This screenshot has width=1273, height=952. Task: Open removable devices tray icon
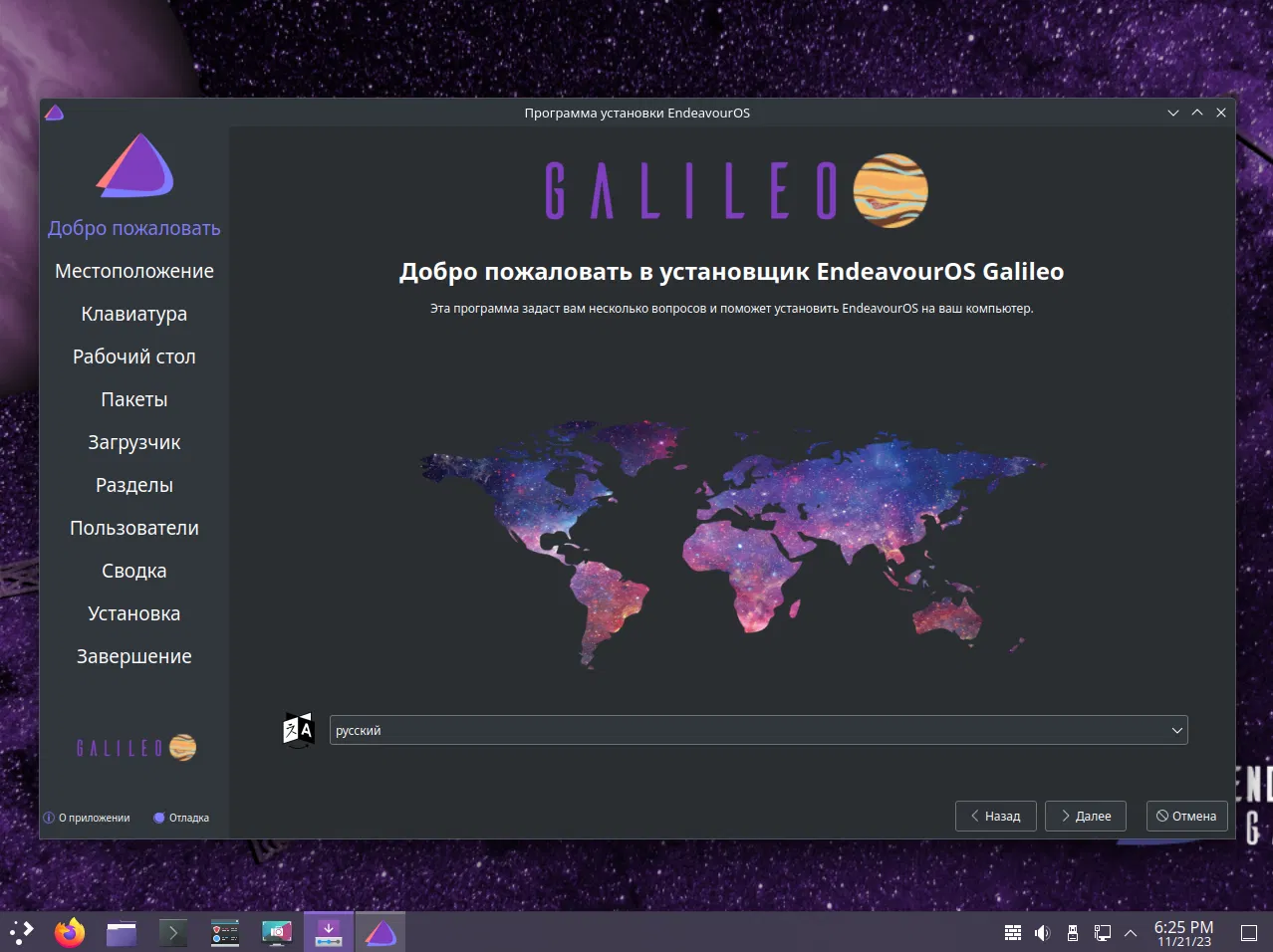click(x=1073, y=933)
